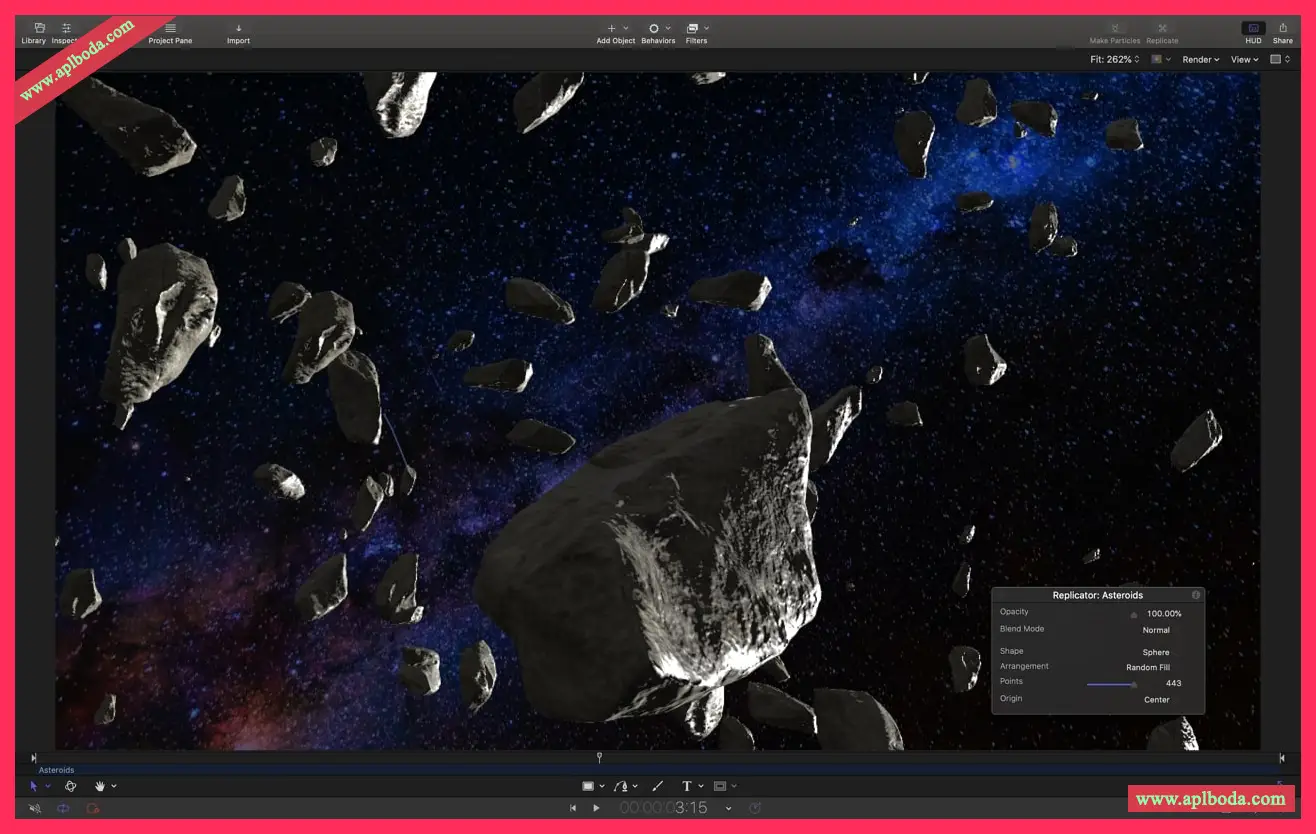The width and height of the screenshot is (1316, 834).
Task: Click the Import button
Action: (x=238, y=33)
